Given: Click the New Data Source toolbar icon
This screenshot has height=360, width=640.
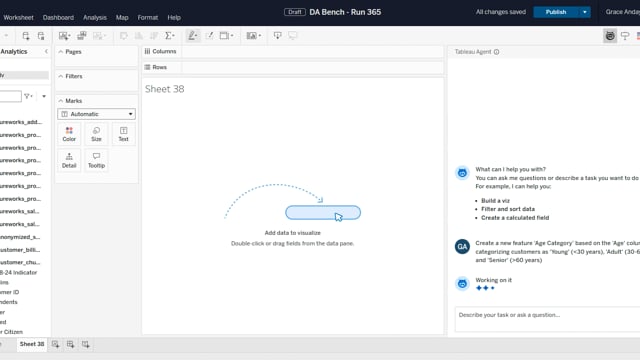Looking at the screenshot, I should click(x=26, y=36).
